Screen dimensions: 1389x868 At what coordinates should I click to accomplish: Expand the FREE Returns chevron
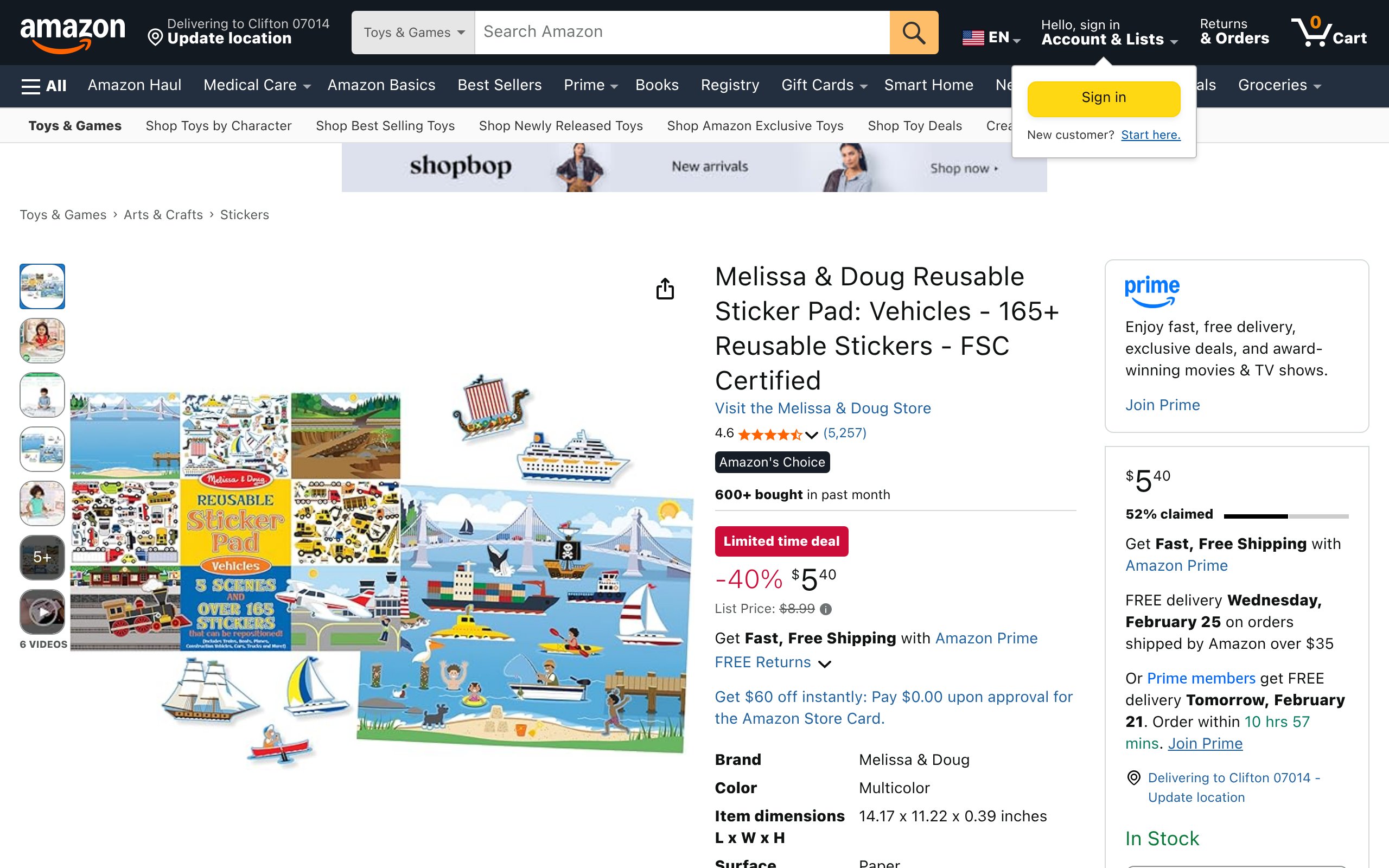[x=825, y=663]
